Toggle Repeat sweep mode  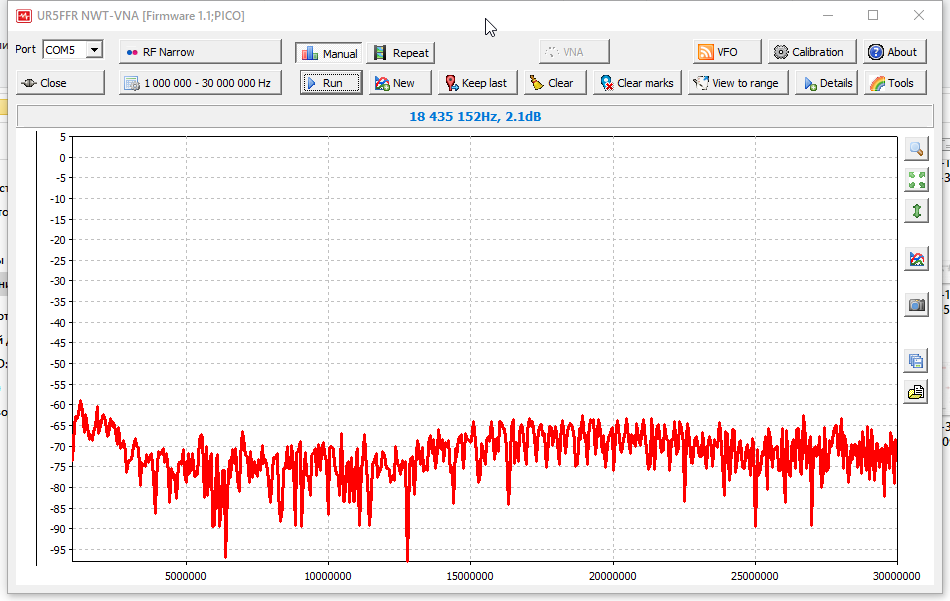tap(400, 53)
